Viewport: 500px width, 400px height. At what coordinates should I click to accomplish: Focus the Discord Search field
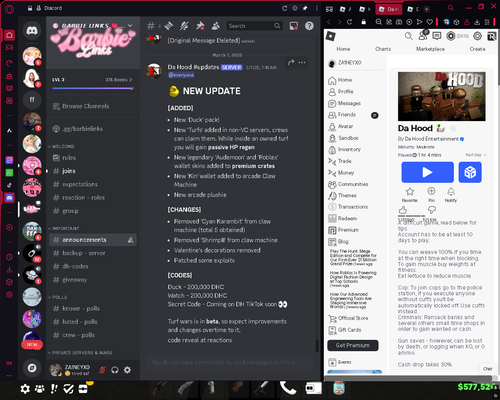[x=254, y=26]
